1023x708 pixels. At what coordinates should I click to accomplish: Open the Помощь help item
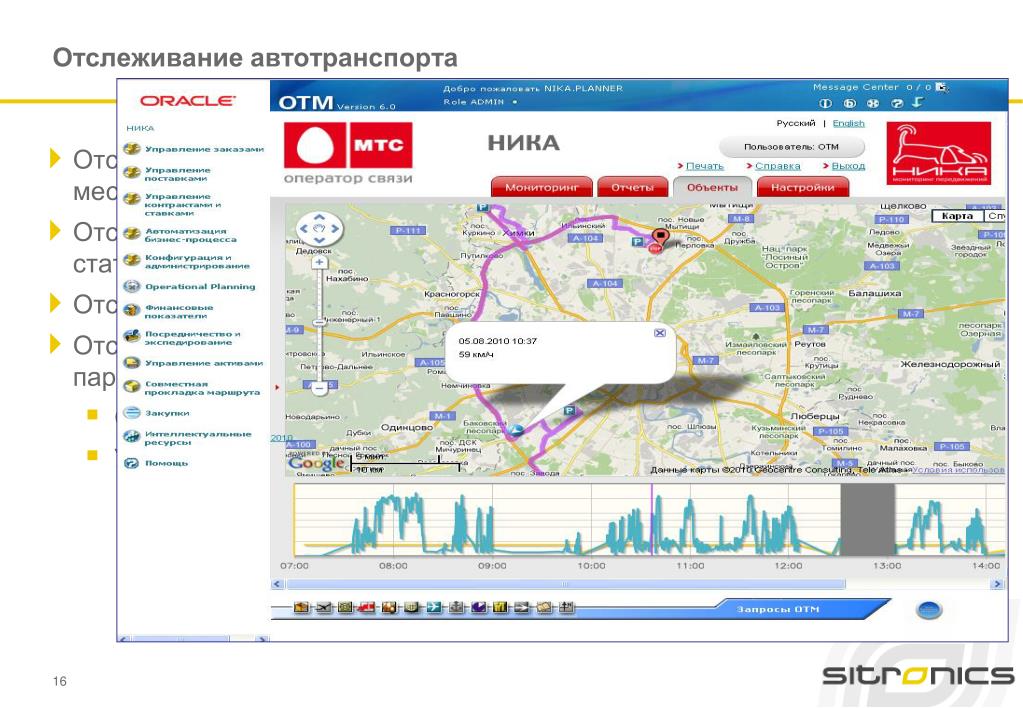(166, 463)
